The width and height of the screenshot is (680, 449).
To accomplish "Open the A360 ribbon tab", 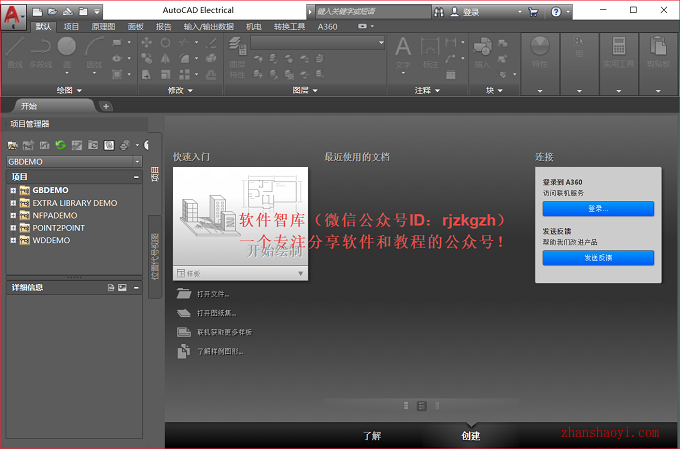I will 327,26.
